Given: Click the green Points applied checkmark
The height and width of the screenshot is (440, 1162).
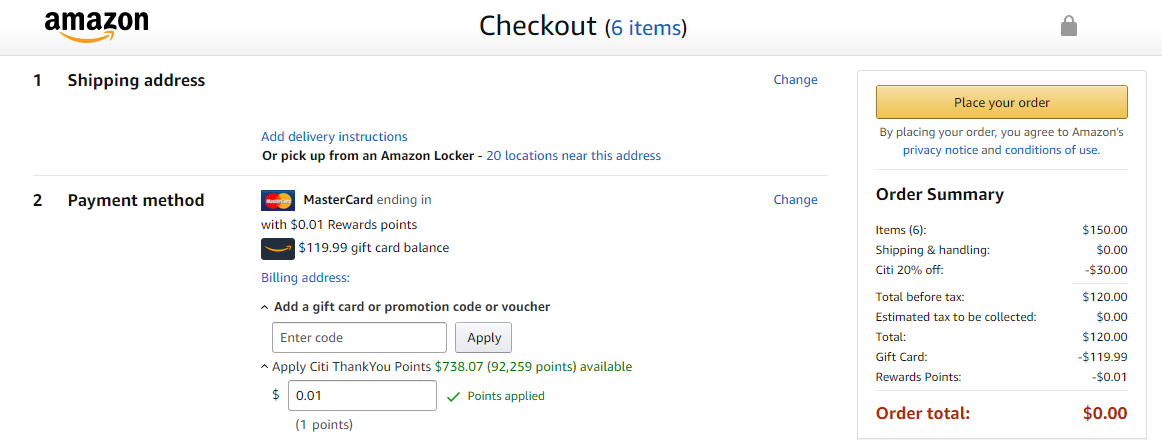Looking at the screenshot, I should 454,397.
